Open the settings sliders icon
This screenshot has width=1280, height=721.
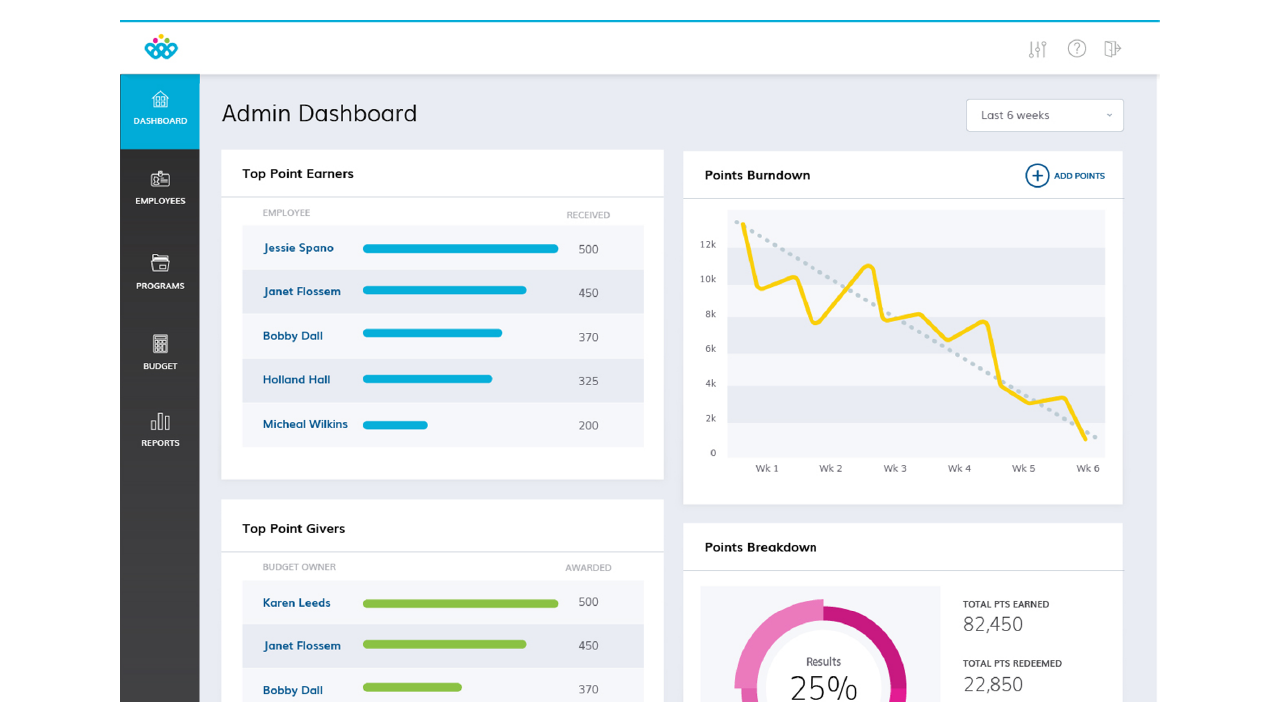(x=1038, y=49)
